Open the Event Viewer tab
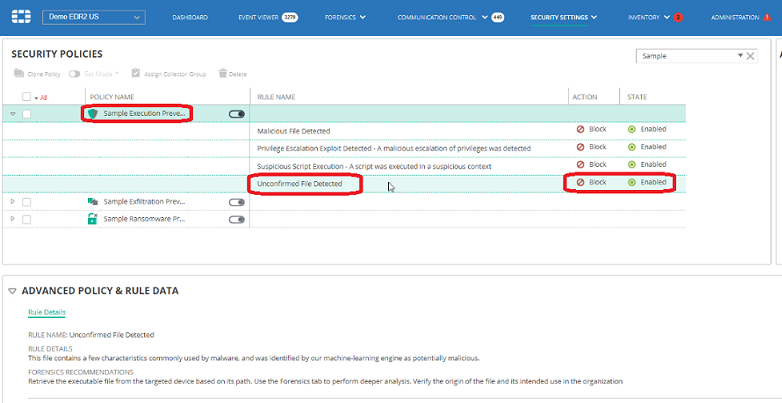 point(259,17)
